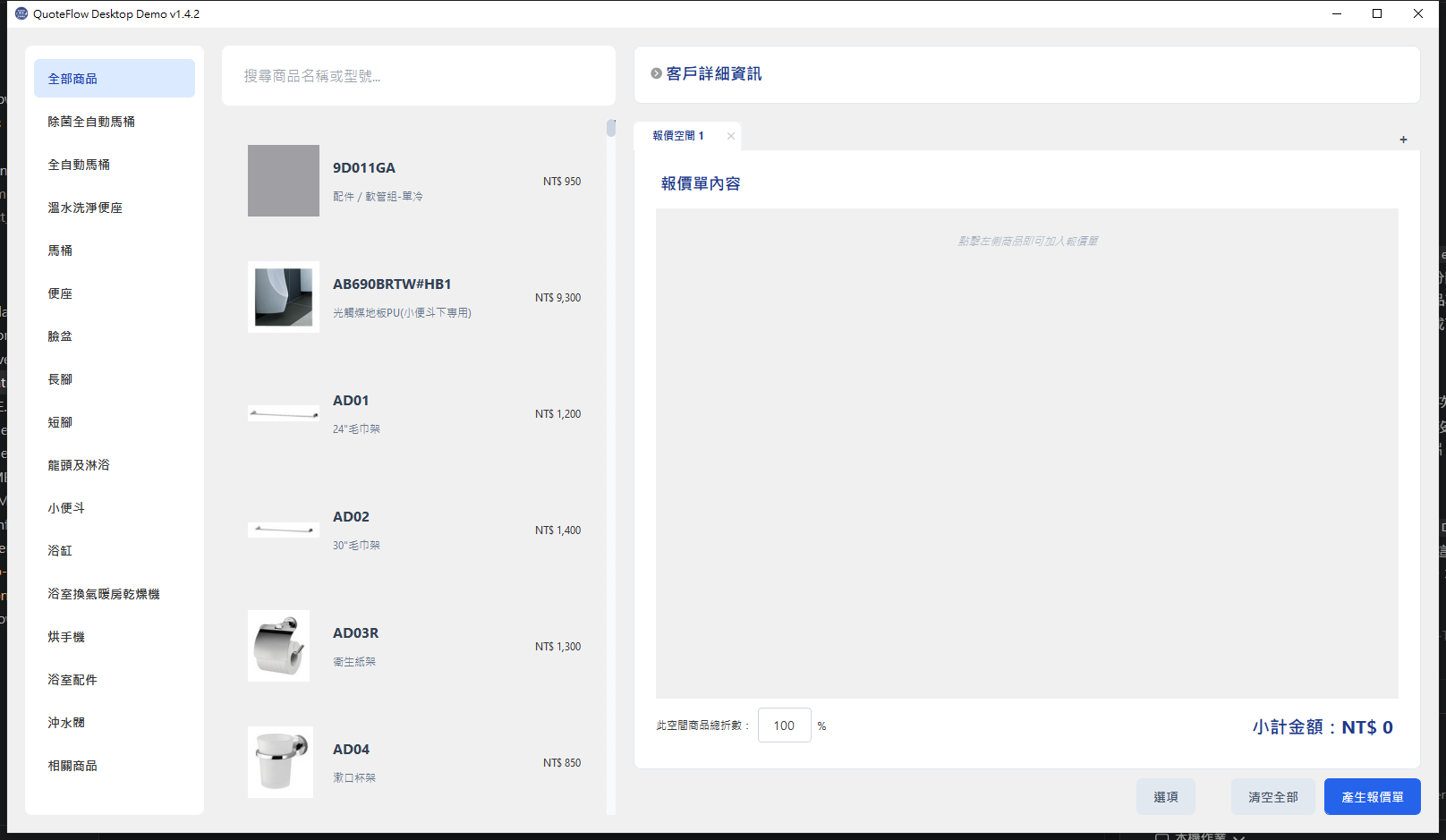Screen dimensions: 1446x840
Task: Click the 產生報價單 button
Action: pos(1373,797)
